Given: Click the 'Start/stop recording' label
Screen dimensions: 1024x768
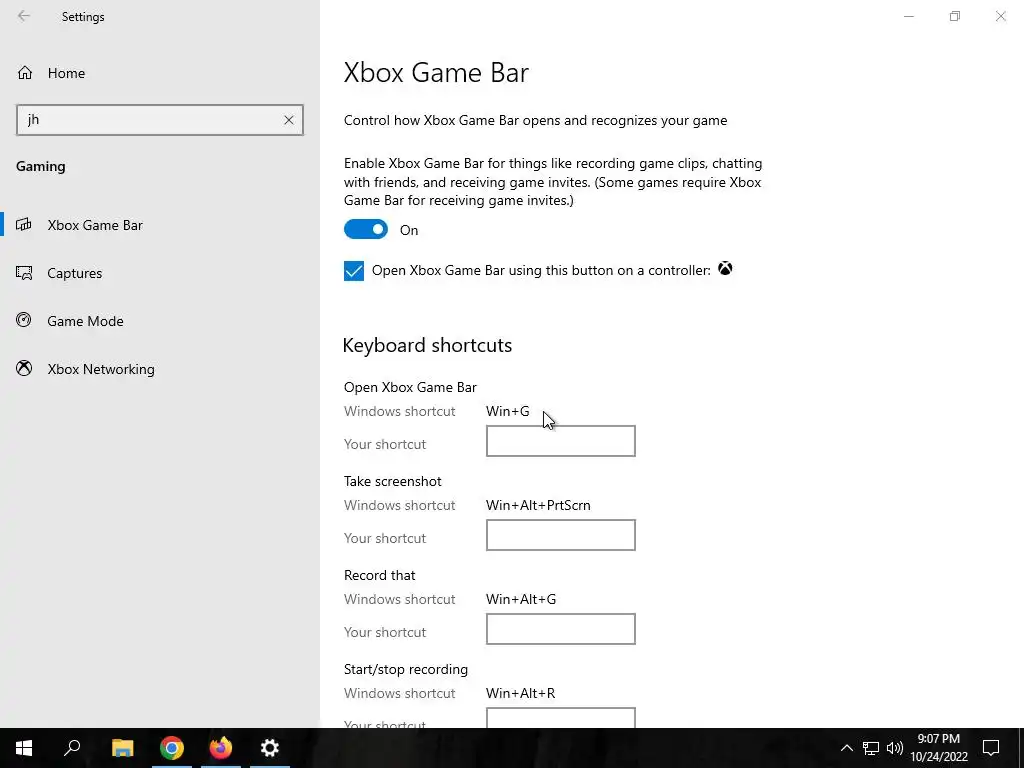Looking at the screenshot, I should [x=406, y=669].
